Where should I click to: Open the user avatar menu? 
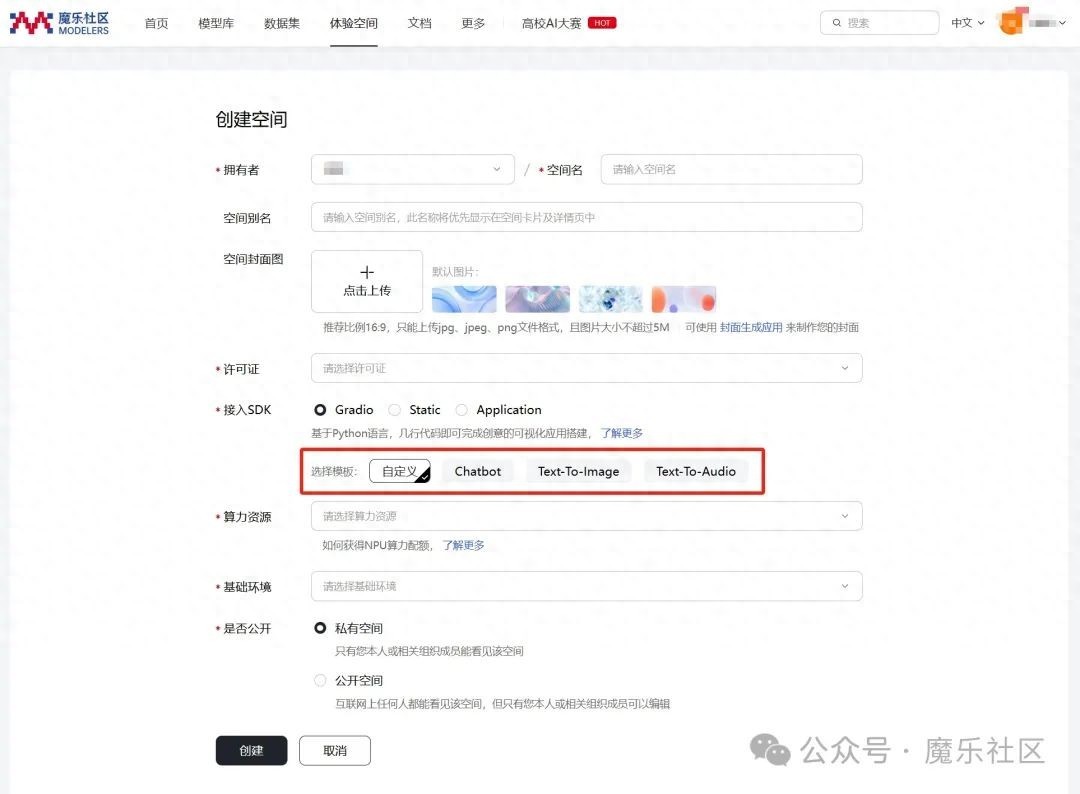pos(1014,21)
